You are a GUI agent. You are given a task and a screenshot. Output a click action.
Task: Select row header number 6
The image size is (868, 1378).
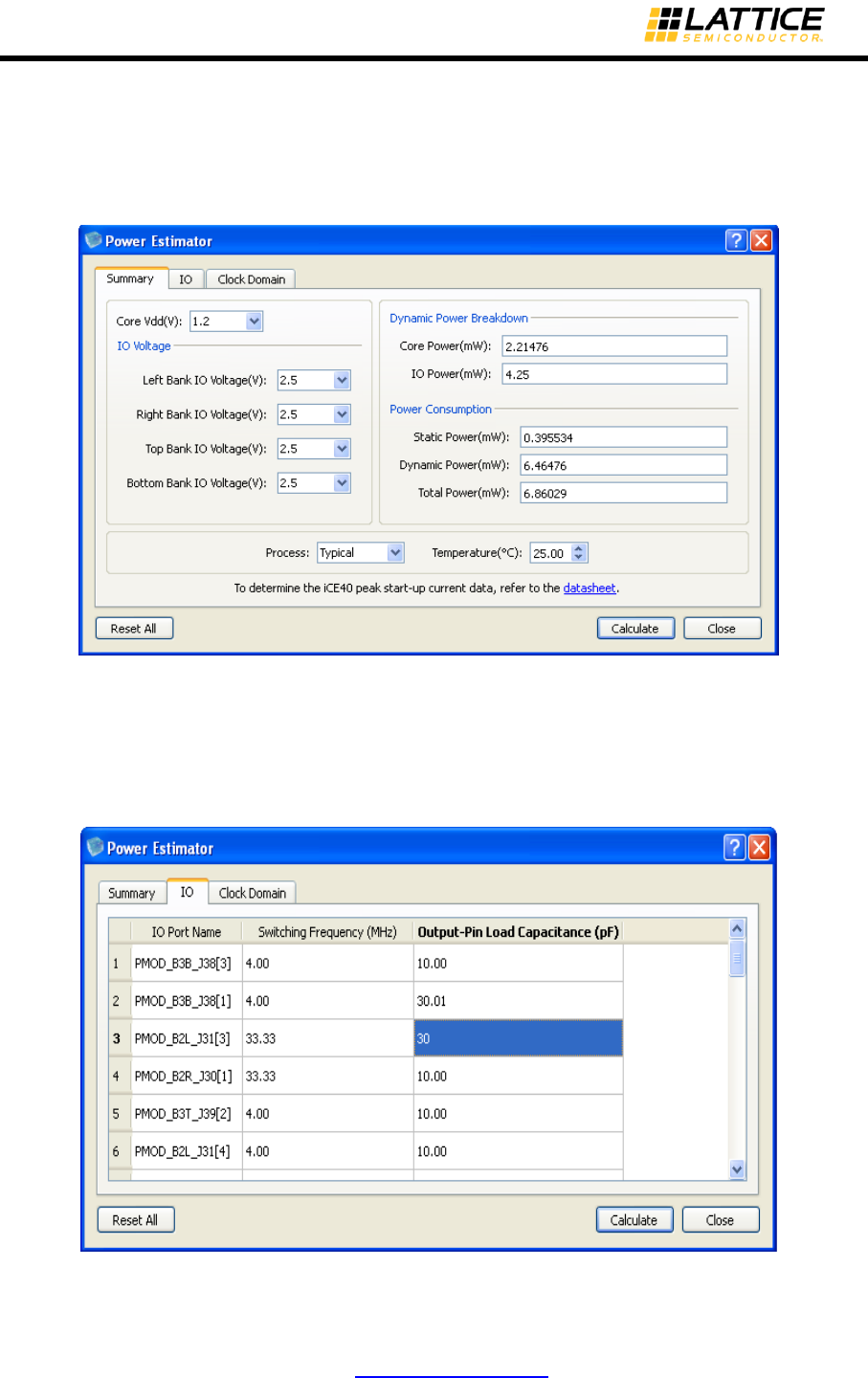(x=119, y=1151)
